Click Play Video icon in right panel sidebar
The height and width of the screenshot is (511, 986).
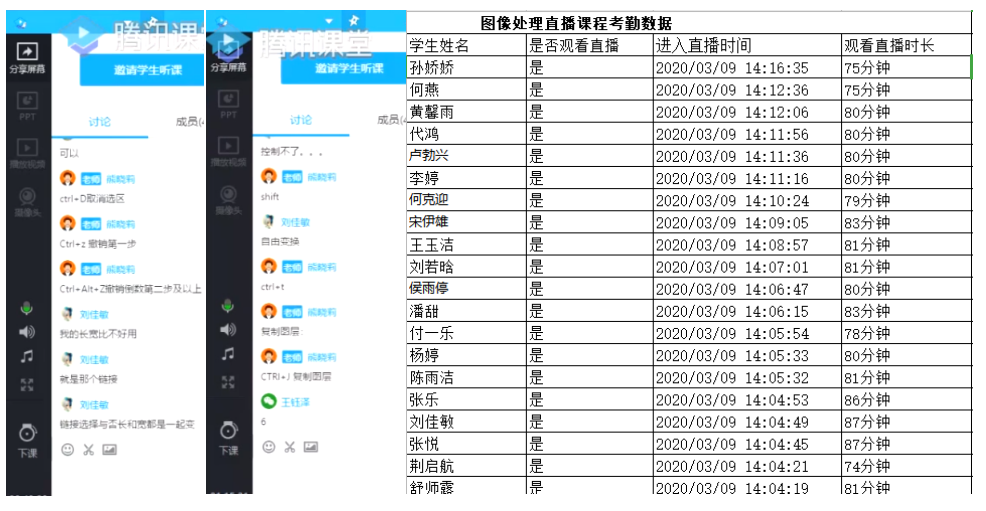tap(229, 151)
